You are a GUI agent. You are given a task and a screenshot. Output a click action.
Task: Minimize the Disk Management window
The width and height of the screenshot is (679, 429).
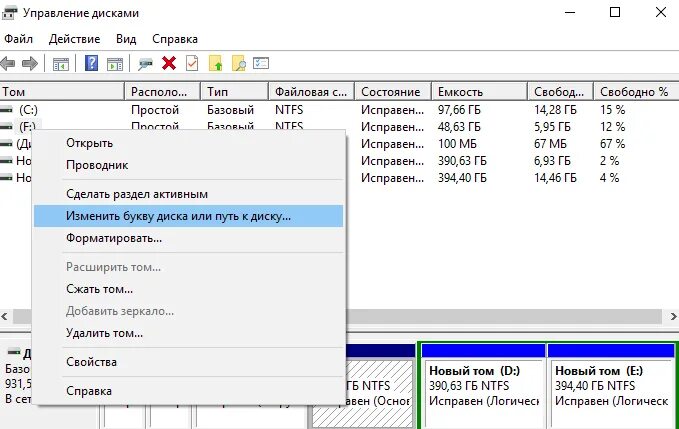coord(570,12)
